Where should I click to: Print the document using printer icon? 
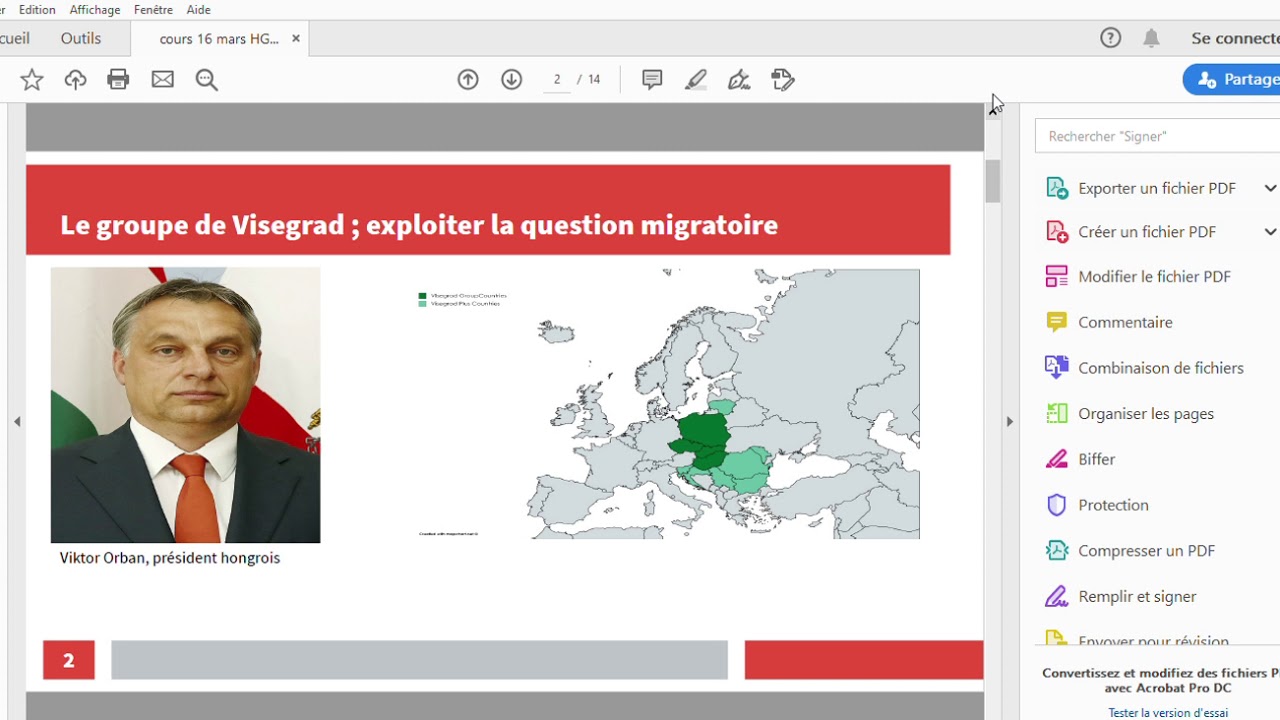coord(118,80)
